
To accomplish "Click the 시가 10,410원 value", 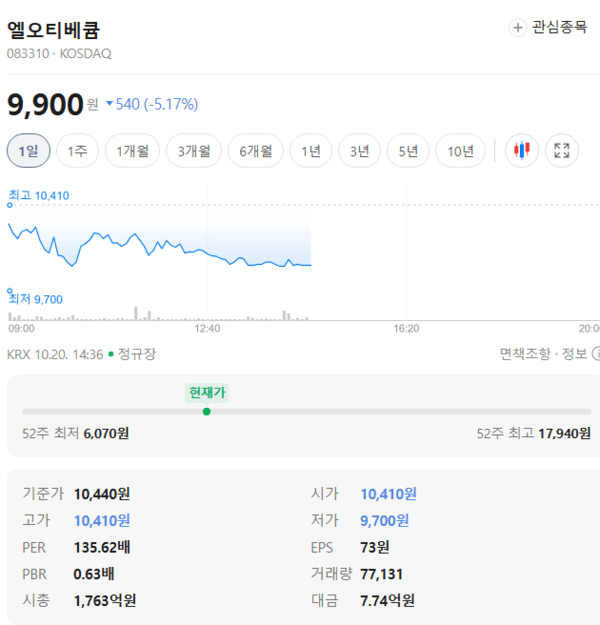I will [x=388, y=494].
